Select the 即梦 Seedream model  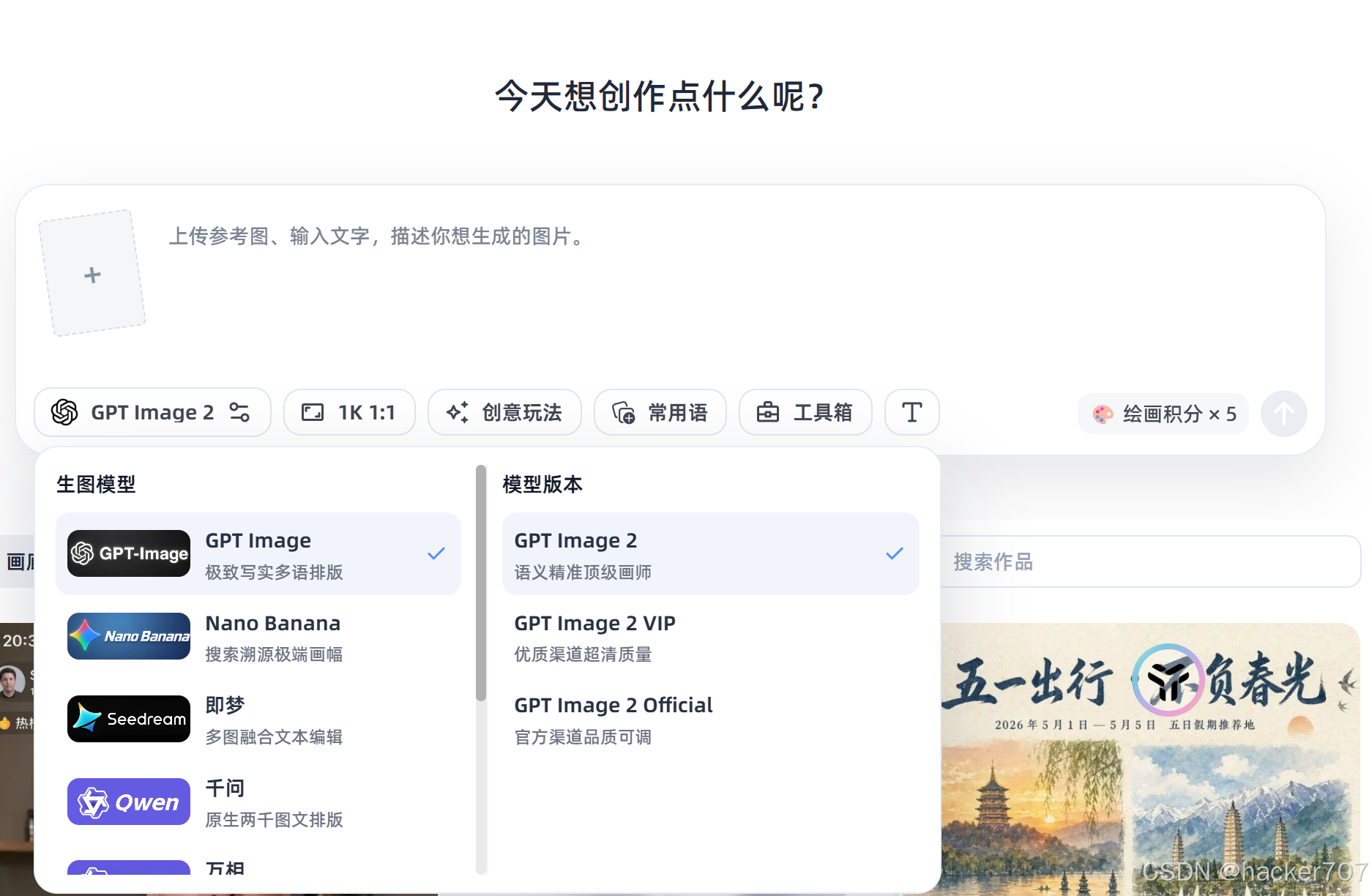(x=258, y=720)
